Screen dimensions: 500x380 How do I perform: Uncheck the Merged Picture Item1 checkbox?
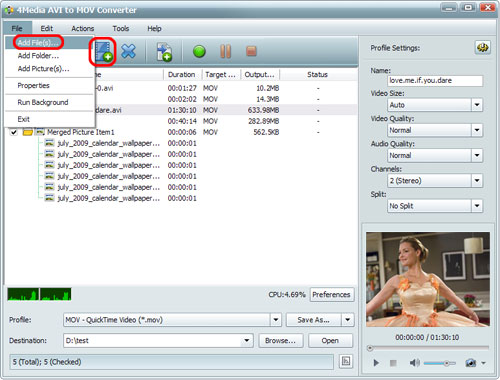click(14, 132)
